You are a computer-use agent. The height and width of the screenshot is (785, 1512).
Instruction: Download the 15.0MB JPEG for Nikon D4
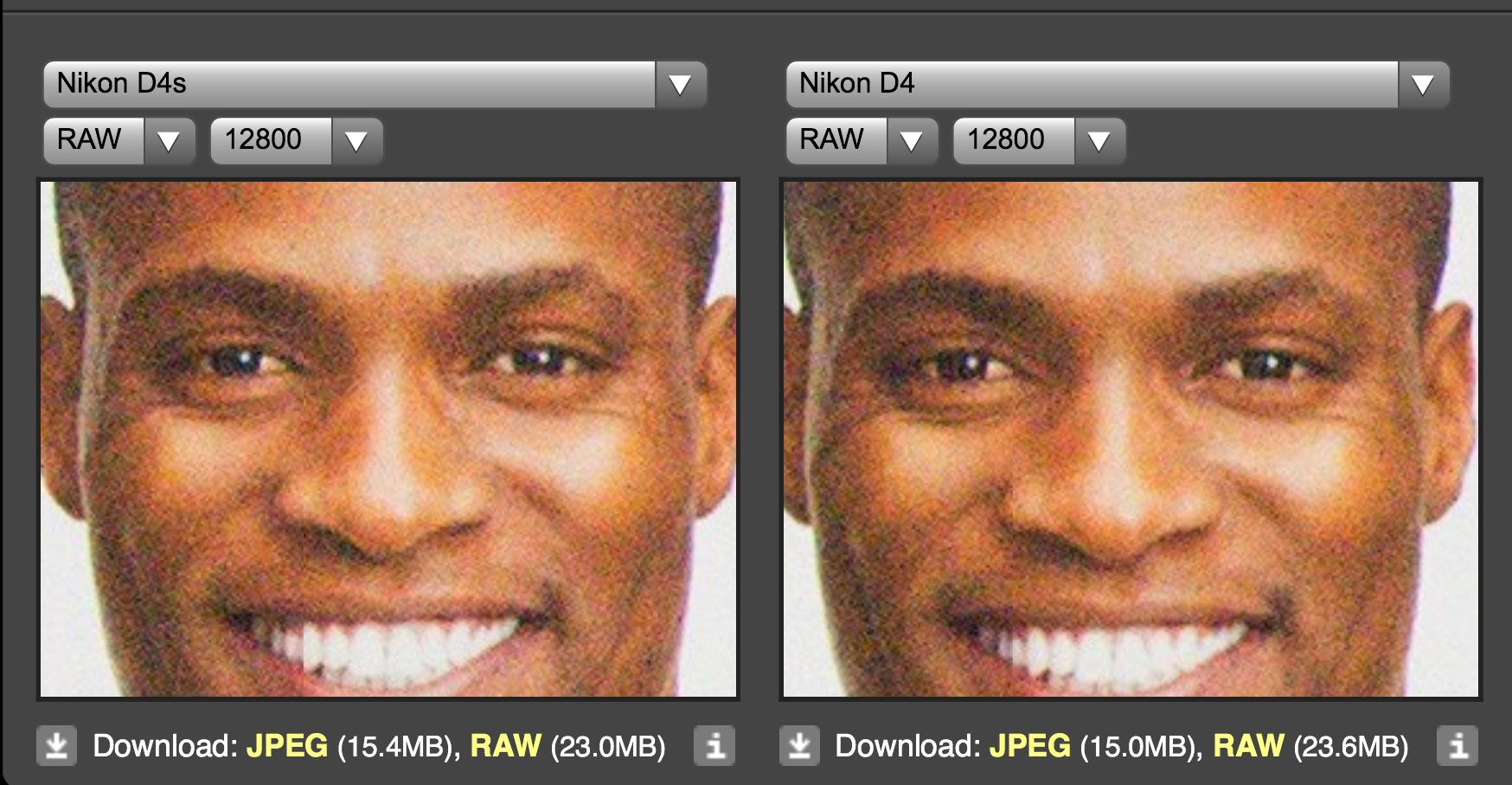point(1030,746)
